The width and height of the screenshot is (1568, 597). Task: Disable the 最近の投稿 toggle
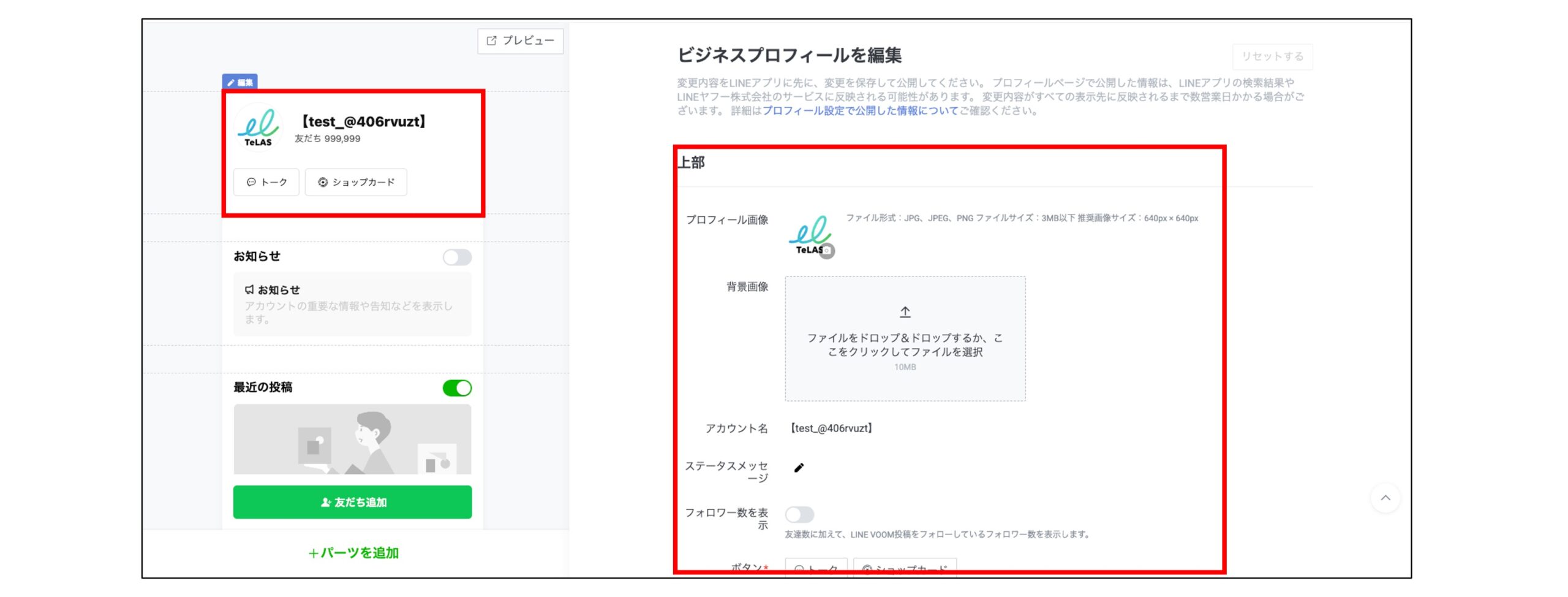tap(458, 388)
